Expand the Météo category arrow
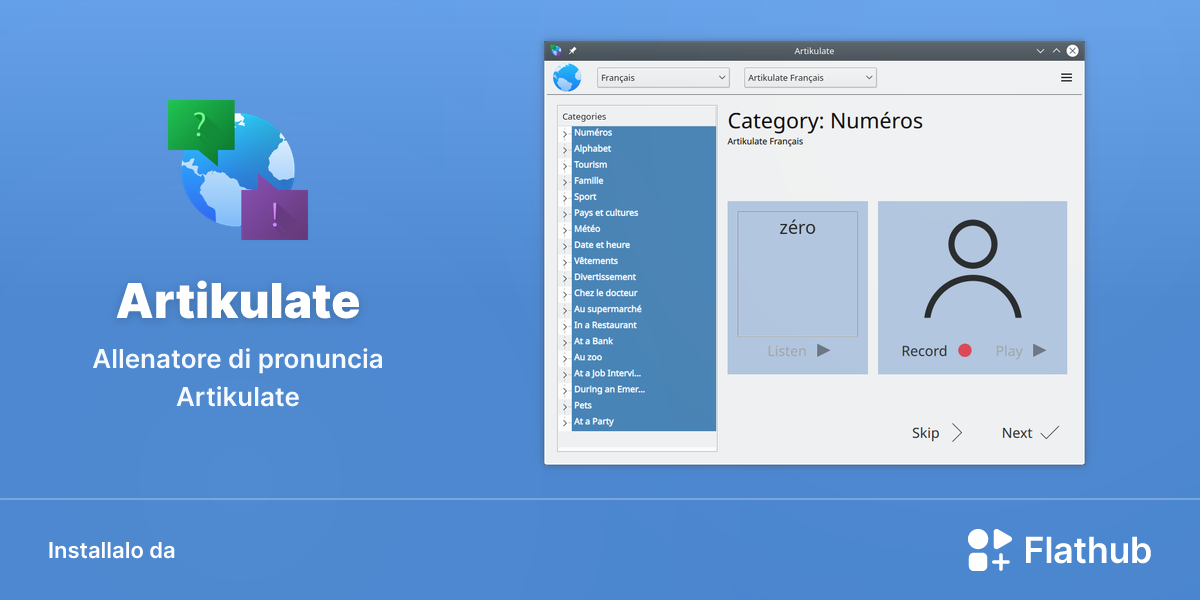This screenshot has width=1200, height=600. pyautogui.click(x=565, y=229)
